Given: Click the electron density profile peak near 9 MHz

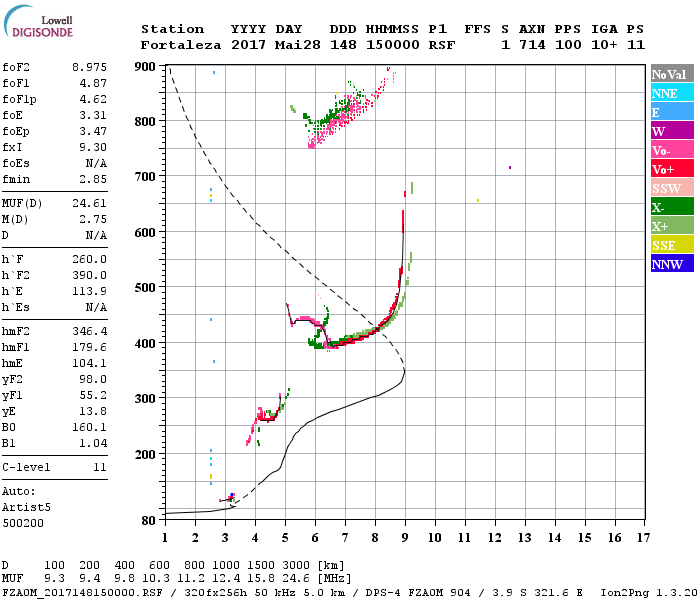Looking at the screenshot, I should pos(404,370).
